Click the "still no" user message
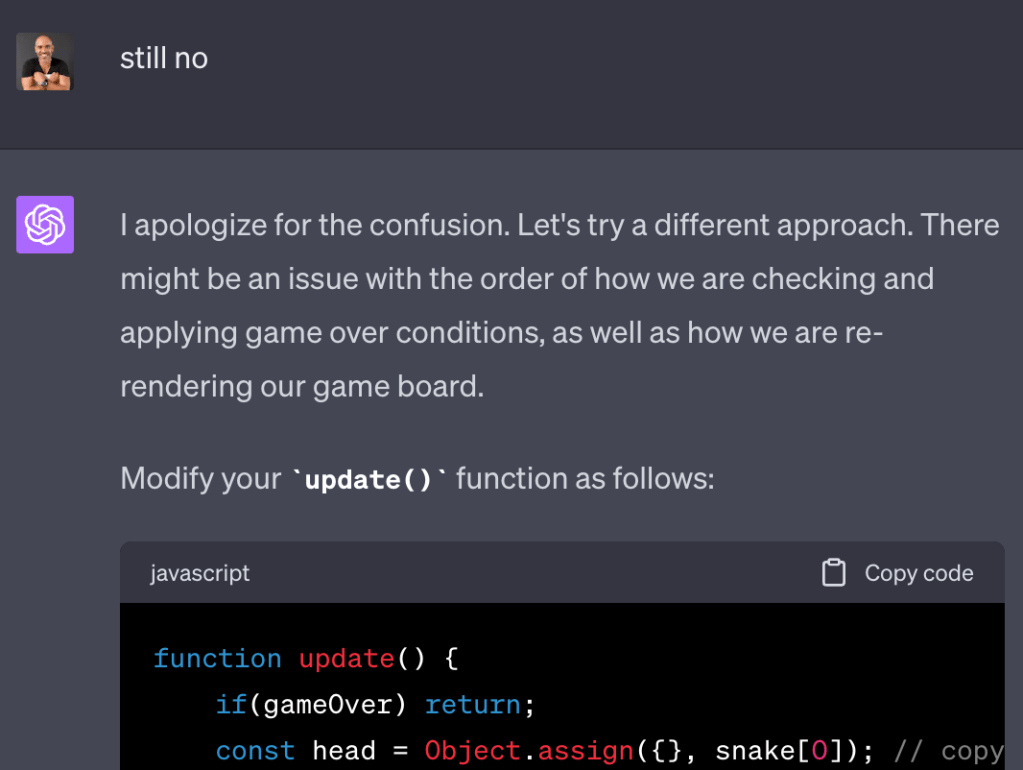The width and height of the screenshot is (1023, 770). click(x=164, y=58)
